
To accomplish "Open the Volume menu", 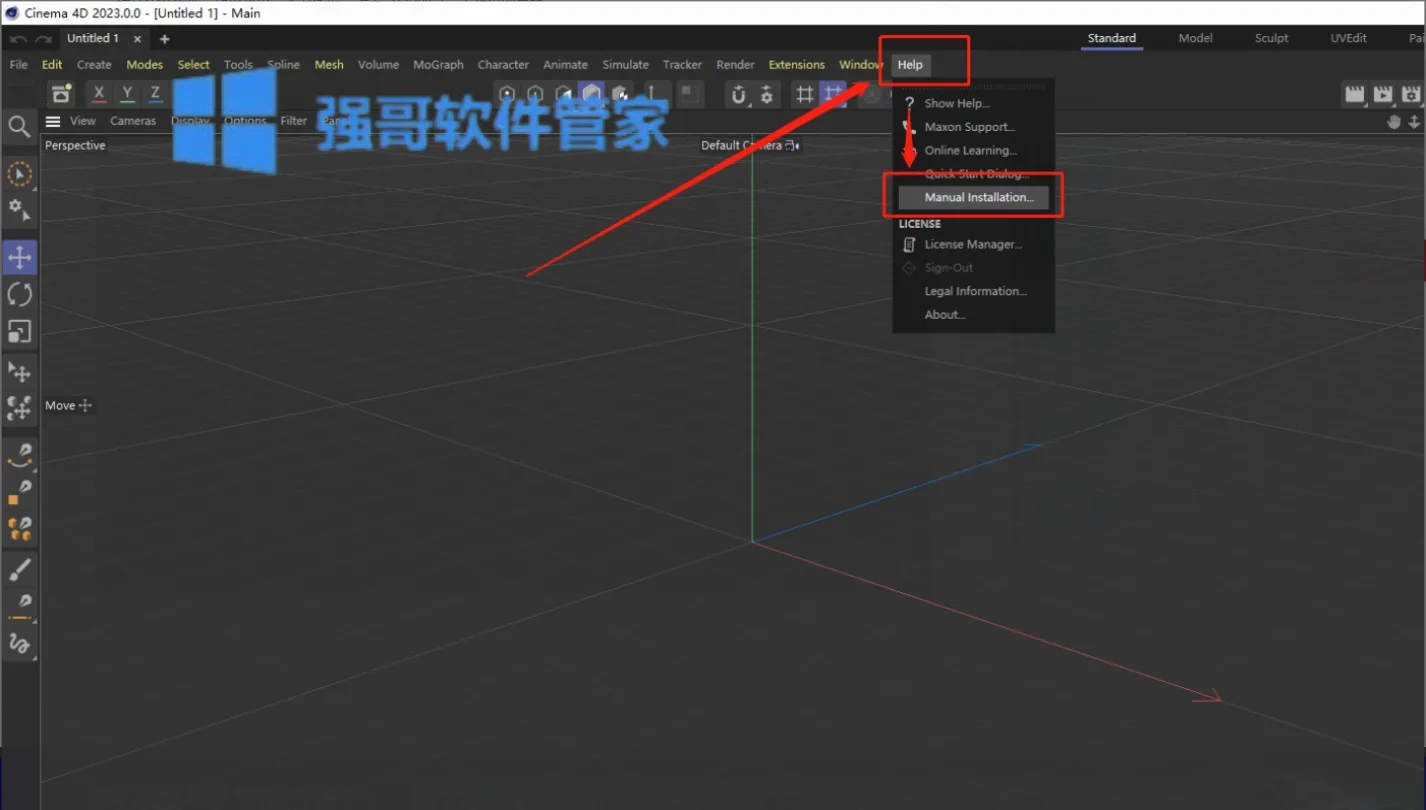I will coord(378,65).
